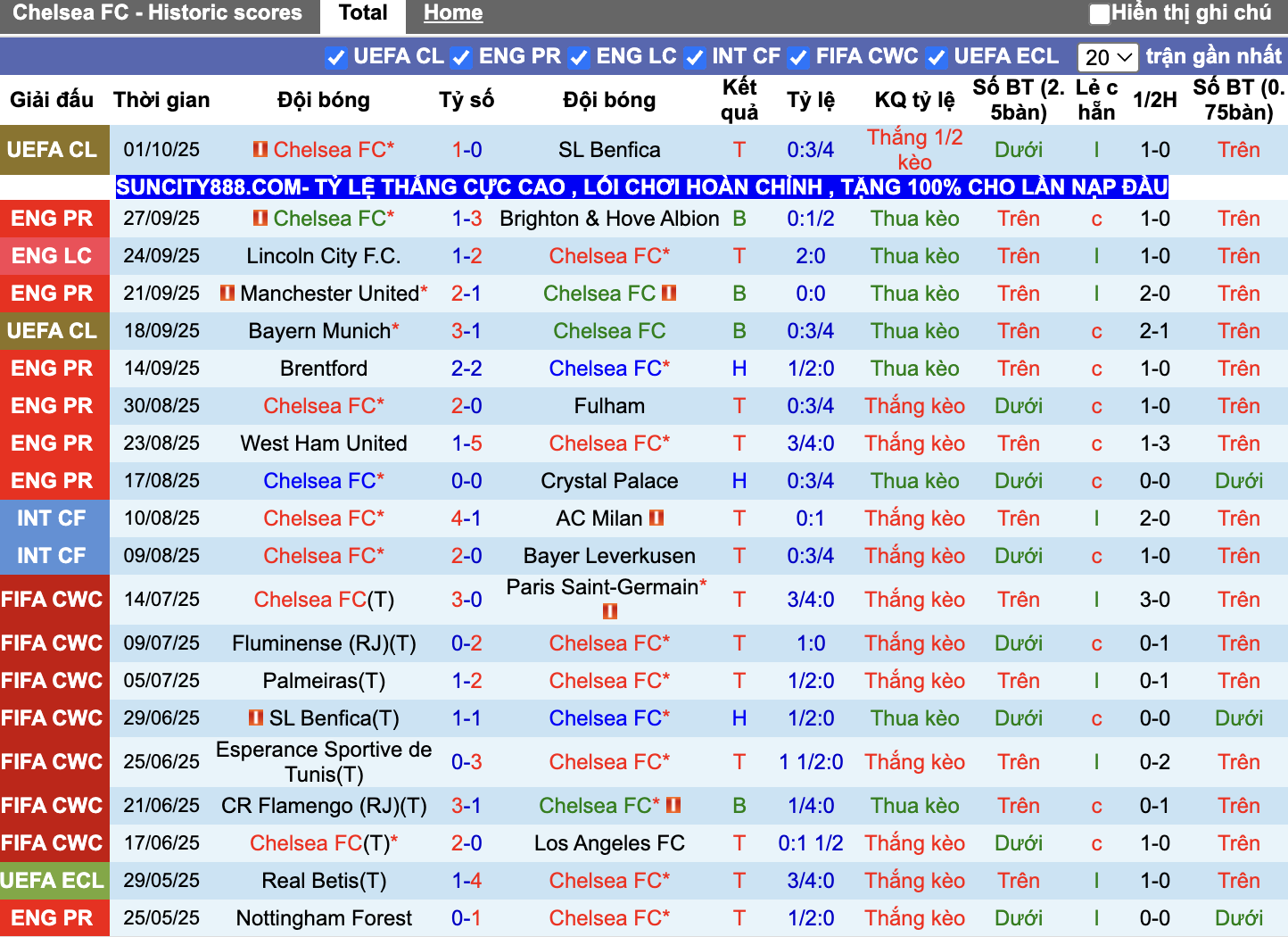Select the Fulham team name
Viewport: 1288px width, 937px height.
[x=609, y=406]
